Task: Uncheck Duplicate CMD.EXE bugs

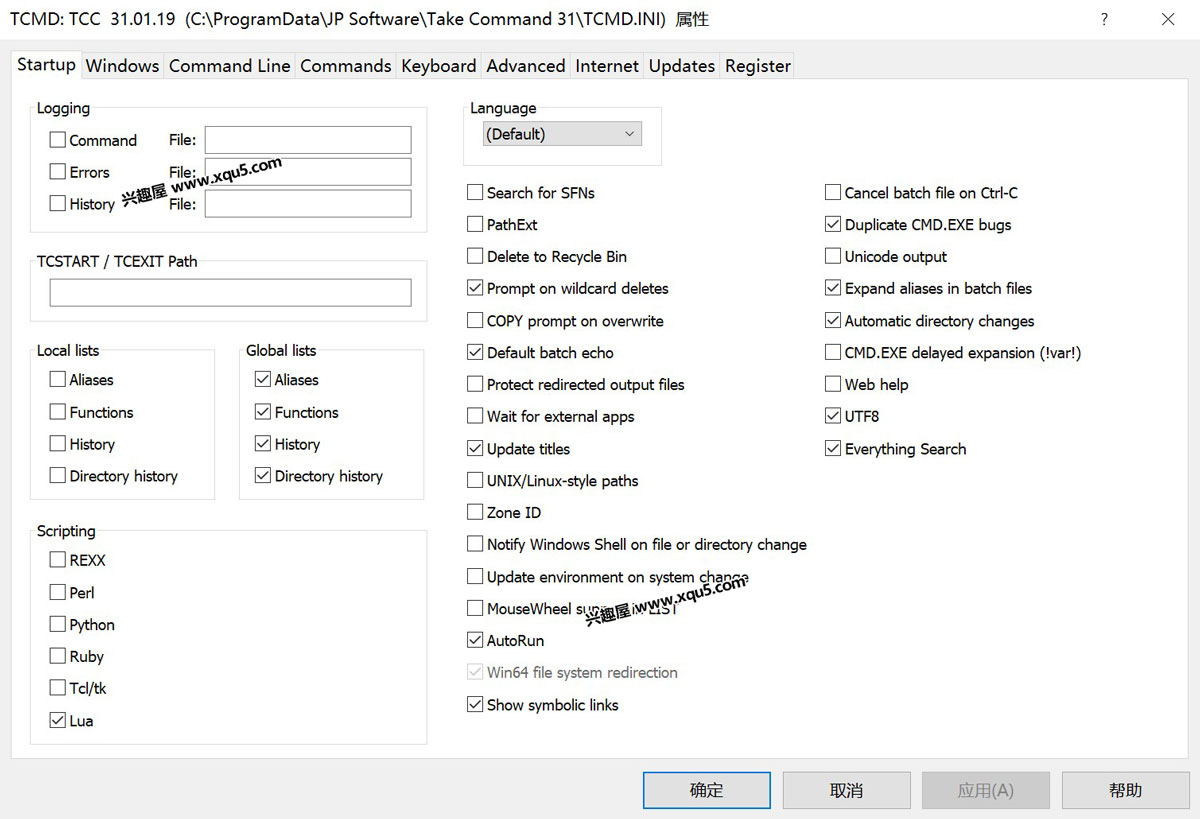Action: pos(833,224)
